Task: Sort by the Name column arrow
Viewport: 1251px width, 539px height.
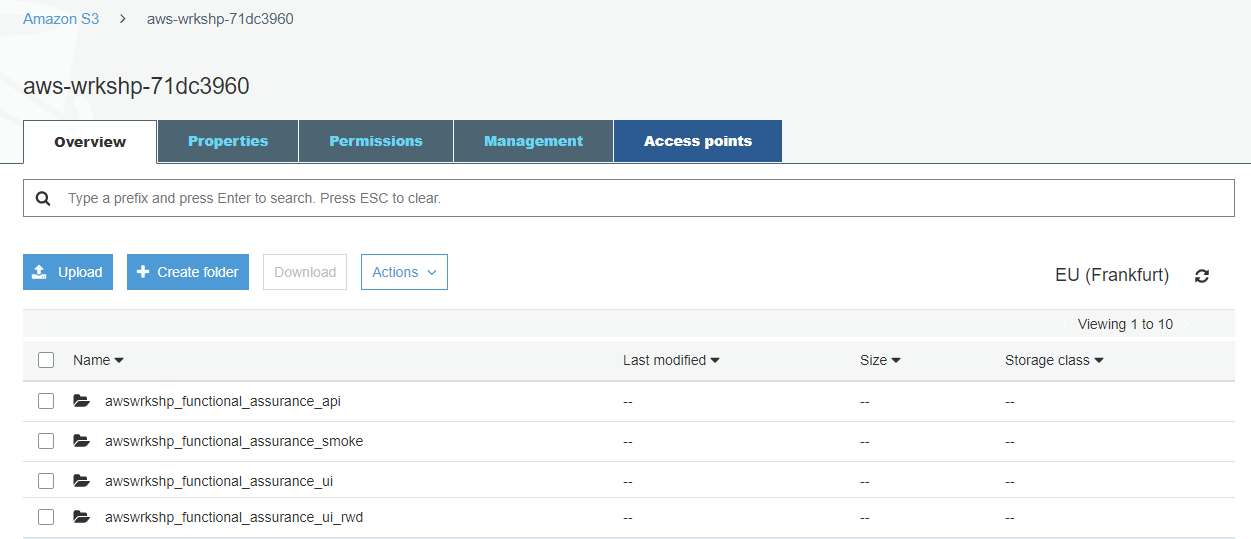Action: [x=119, y=360]
